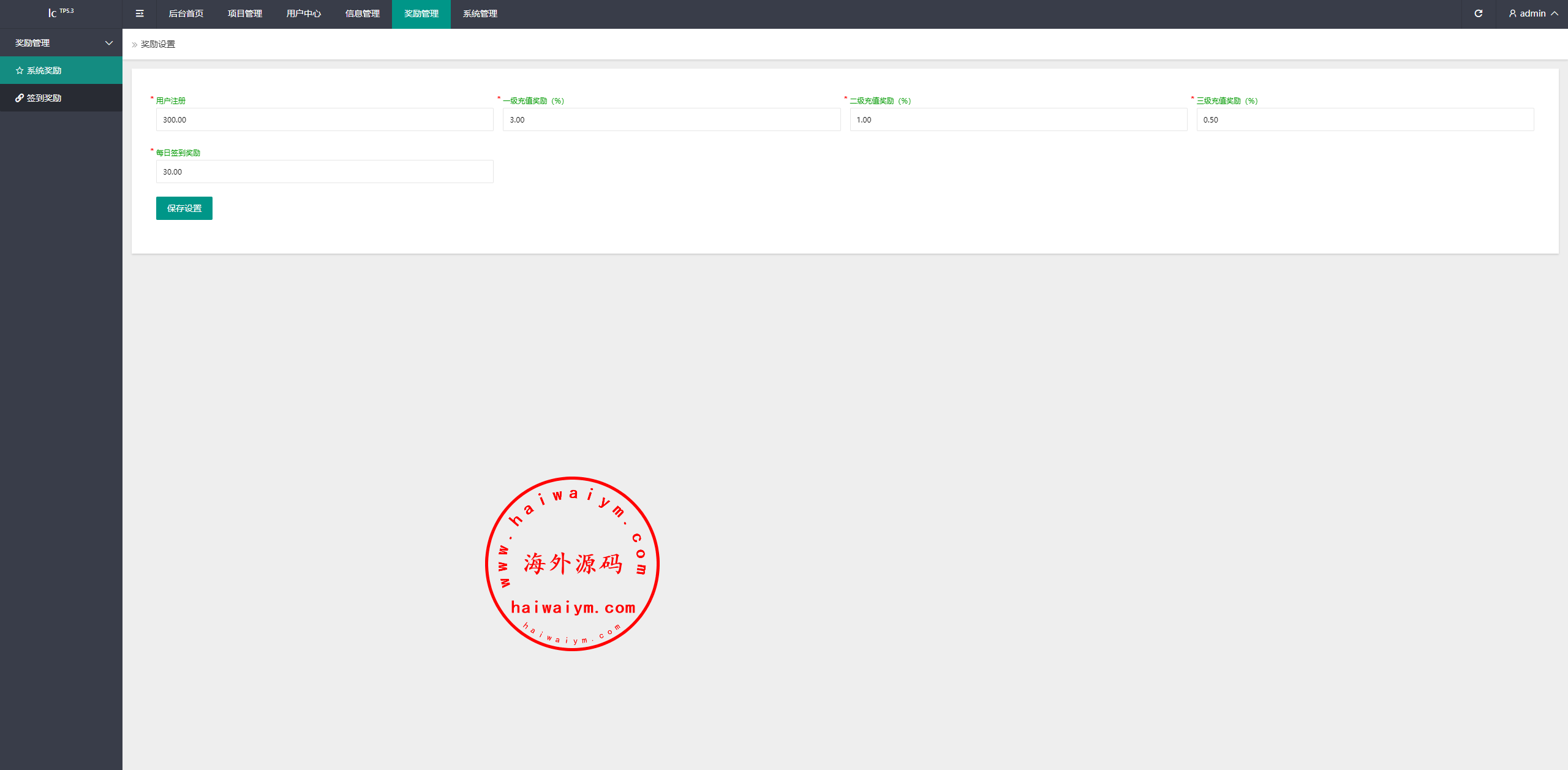Viewport: 1568px width, 770px height.
Task: Go to 信息管理 menu
Action: tap(362, 13)
